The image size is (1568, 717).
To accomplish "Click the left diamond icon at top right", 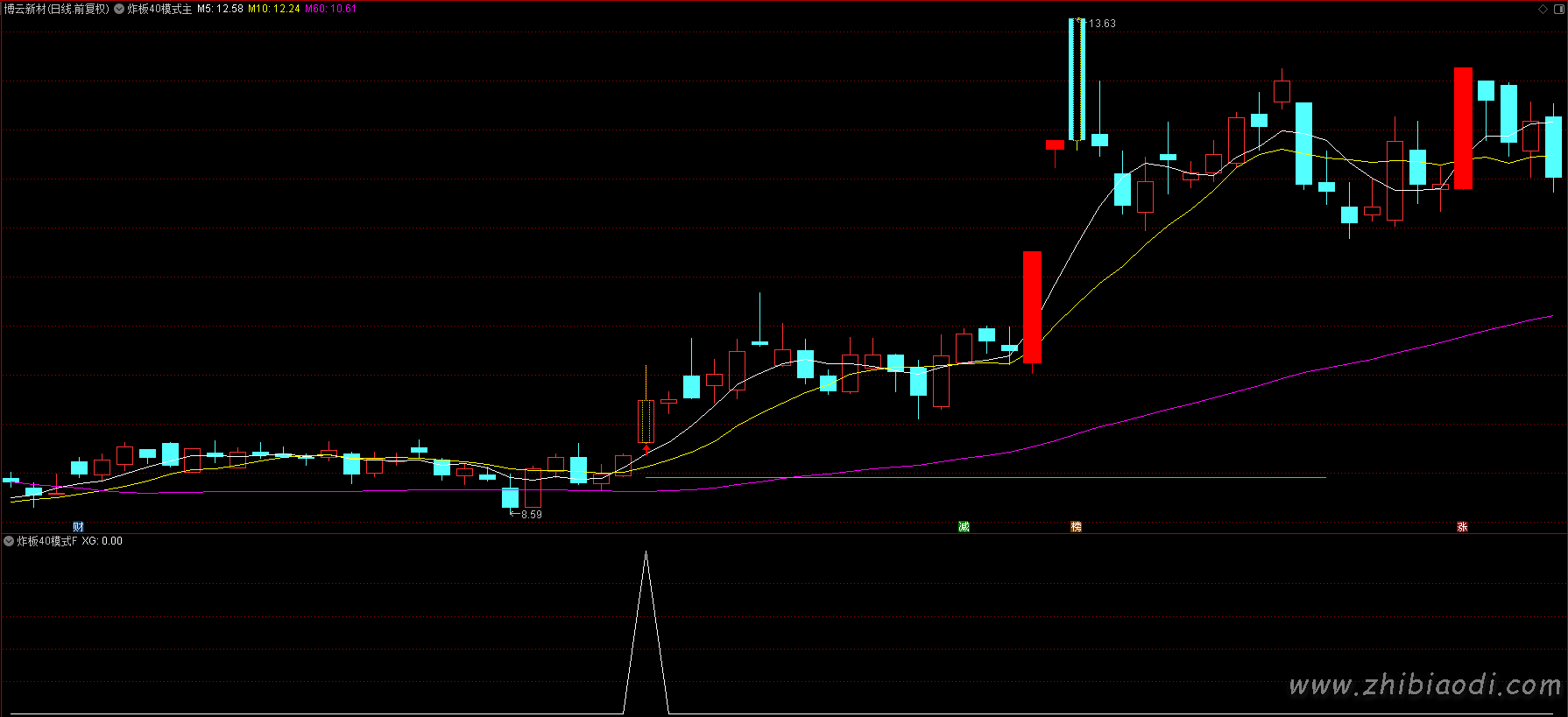I will (1543, 9).
